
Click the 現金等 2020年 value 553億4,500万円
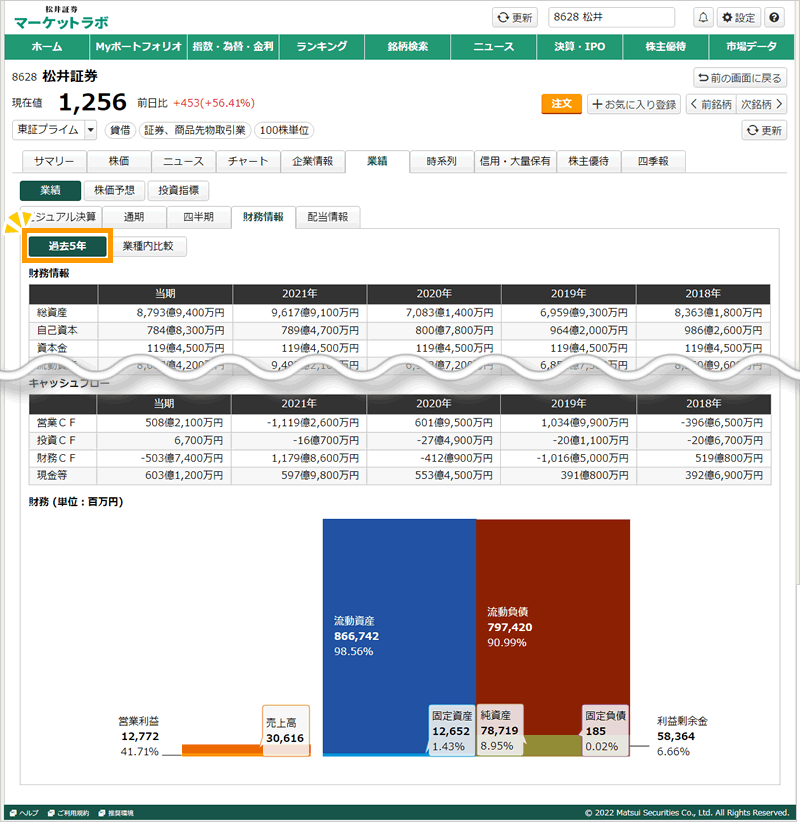click(454, 475)
